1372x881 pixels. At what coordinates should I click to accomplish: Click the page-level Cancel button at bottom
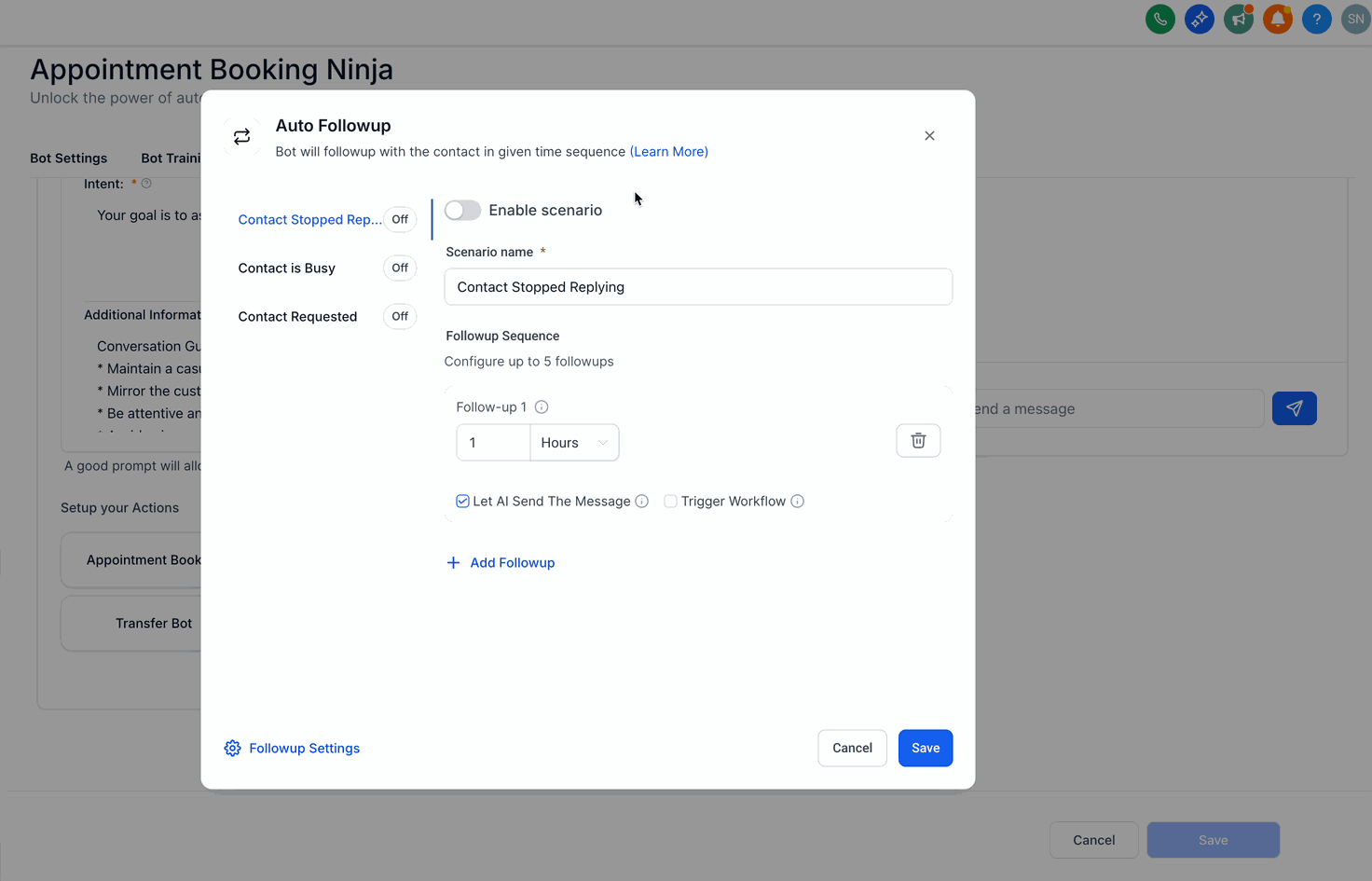(x=1093, y=840)
